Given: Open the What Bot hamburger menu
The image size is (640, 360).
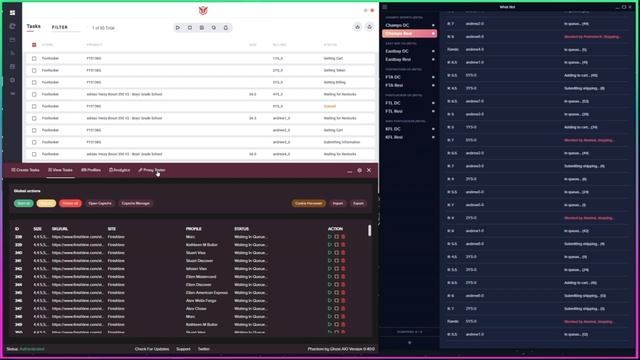Looking at the screenshot, I should [x=385, y=7].
